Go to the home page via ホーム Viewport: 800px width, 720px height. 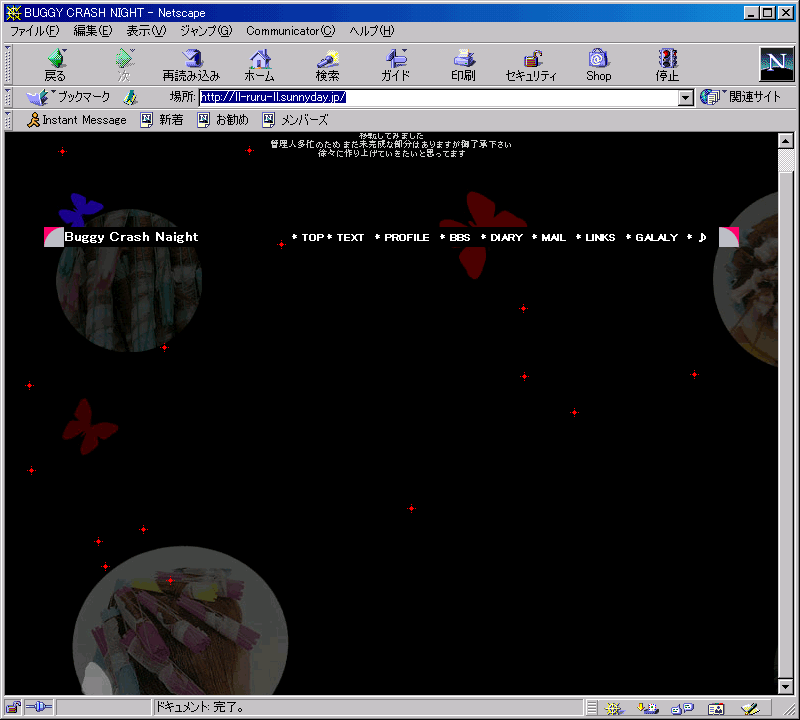click(x=260, y=65)
